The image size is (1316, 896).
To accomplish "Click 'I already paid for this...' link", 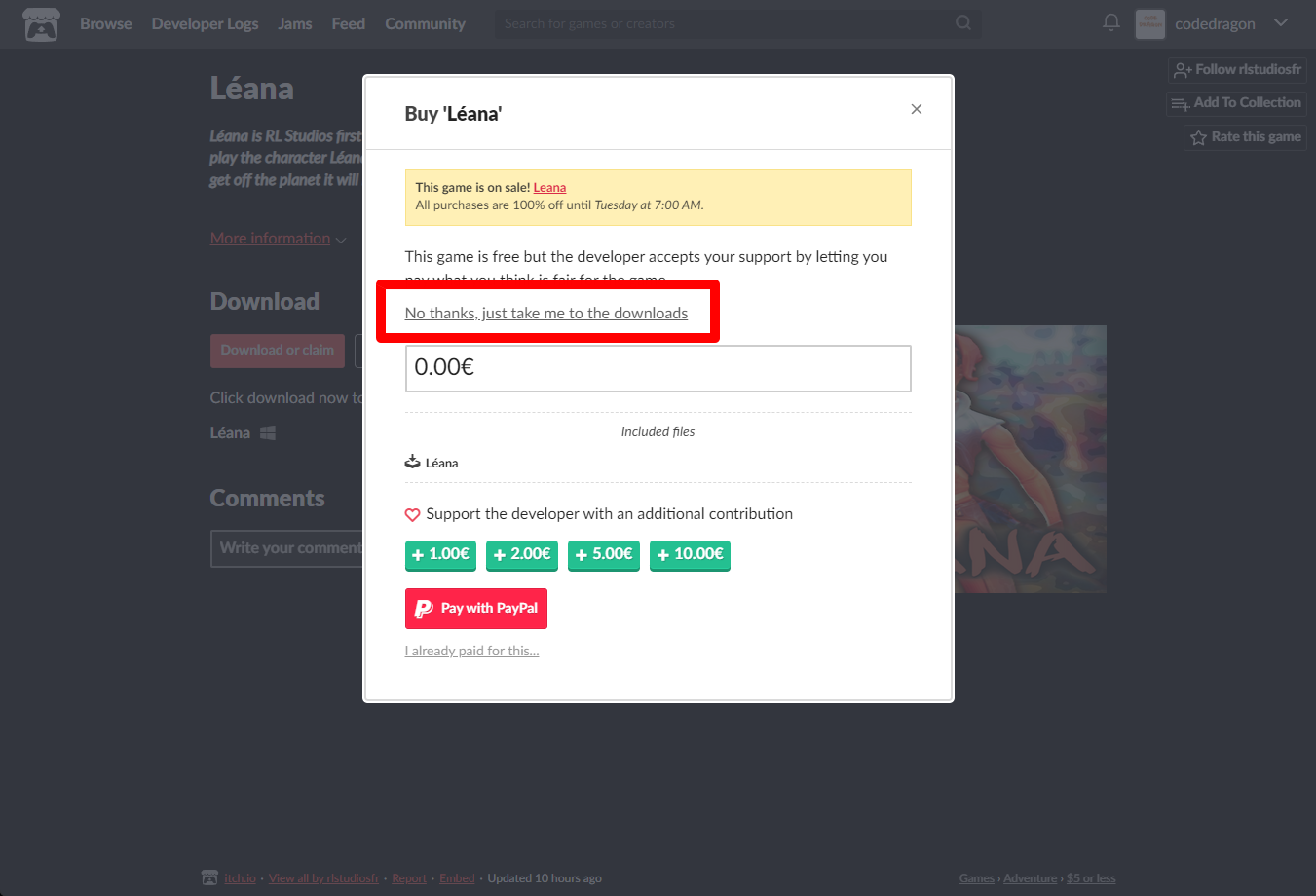I will pos(472,651).
